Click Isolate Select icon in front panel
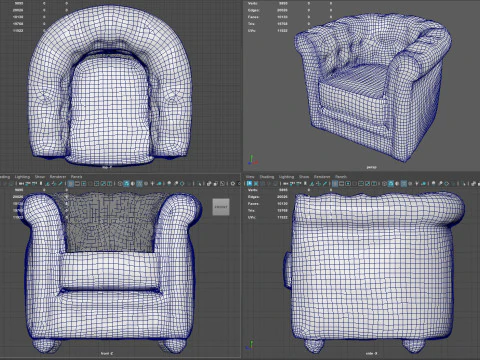The width and height of the screenshot is (480, 360). (199, 184)
